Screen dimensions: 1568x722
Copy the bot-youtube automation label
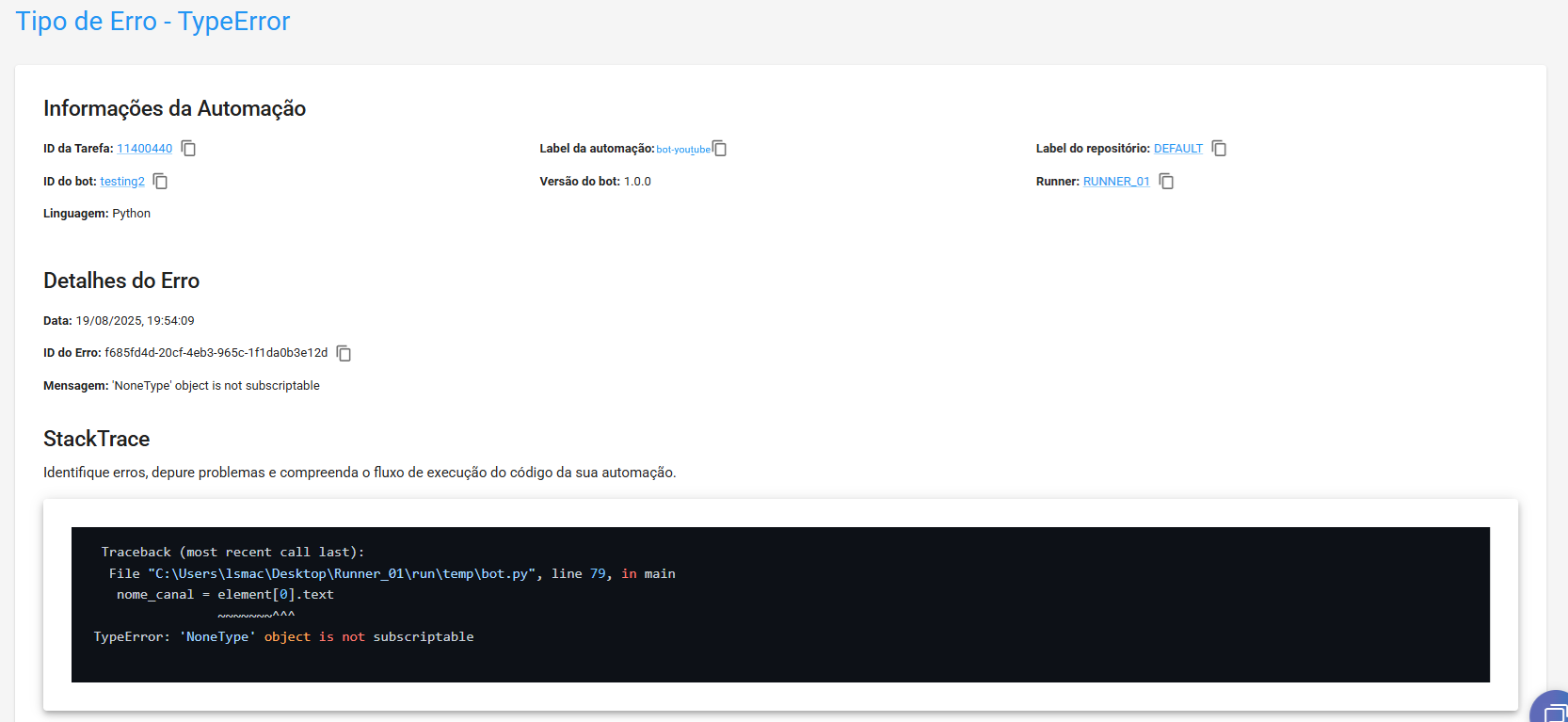[x=720, y=149]
